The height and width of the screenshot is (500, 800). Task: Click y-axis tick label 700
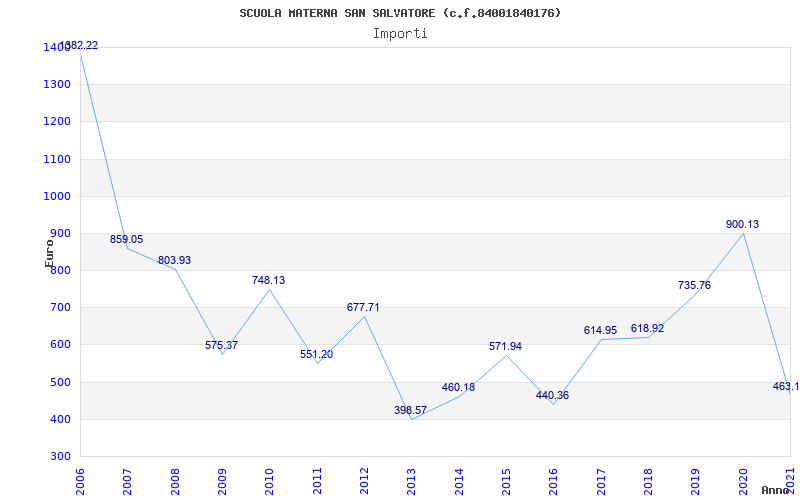tap(60, 308)
